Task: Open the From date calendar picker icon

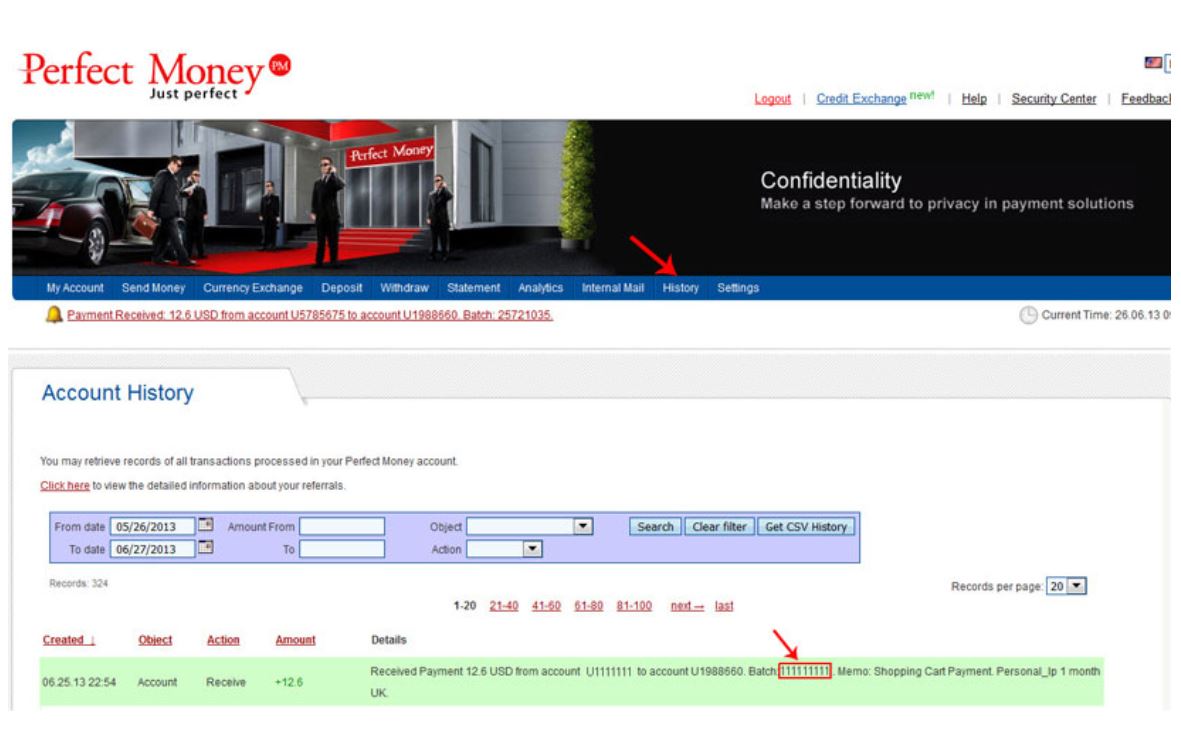Action: pos(205,525)
